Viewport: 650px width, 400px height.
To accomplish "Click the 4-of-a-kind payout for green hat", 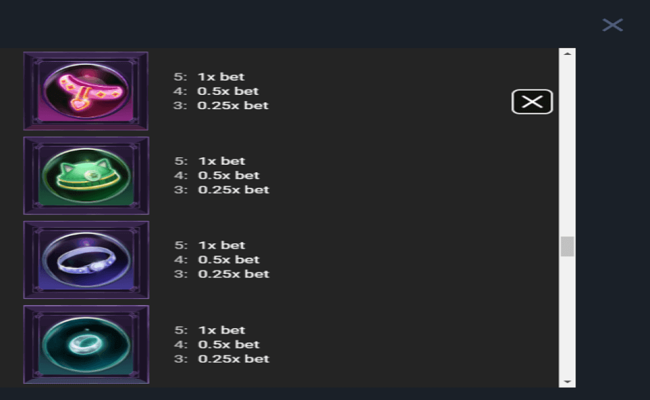I will click(227, 175).
